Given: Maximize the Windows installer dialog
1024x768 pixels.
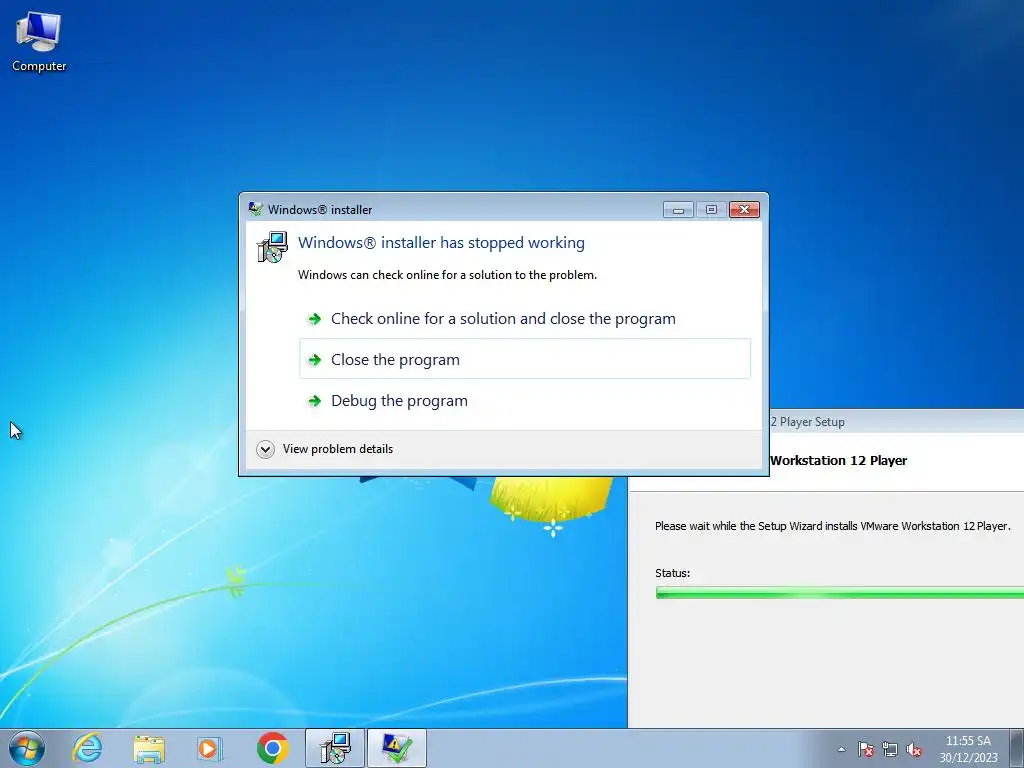Looking at the screenshot, I should (711, 210).
